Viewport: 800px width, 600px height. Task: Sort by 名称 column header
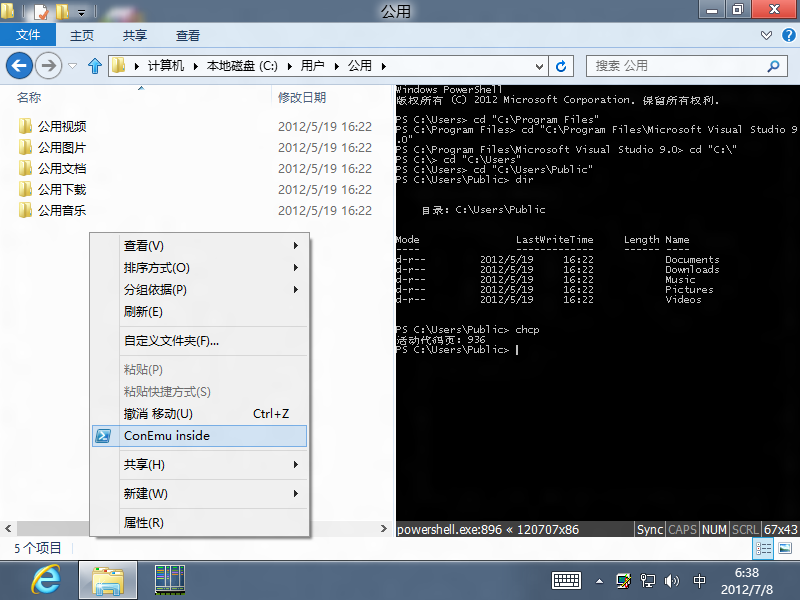click(x=29, y=97)
